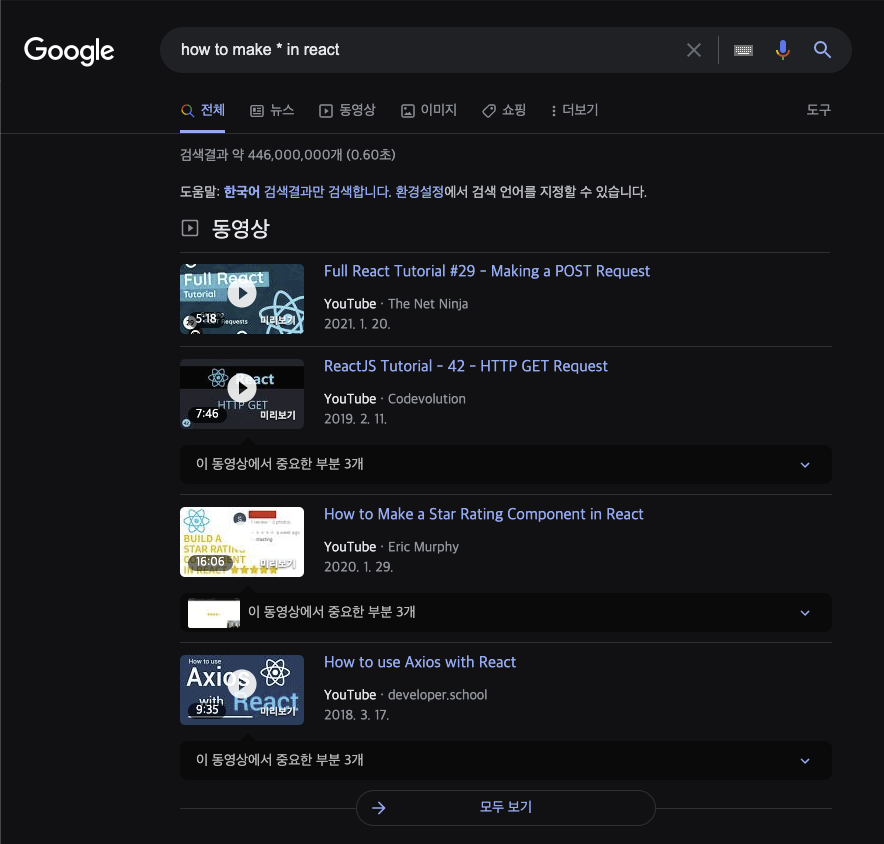Switch to the 이미지 tab

coord(428,111)
